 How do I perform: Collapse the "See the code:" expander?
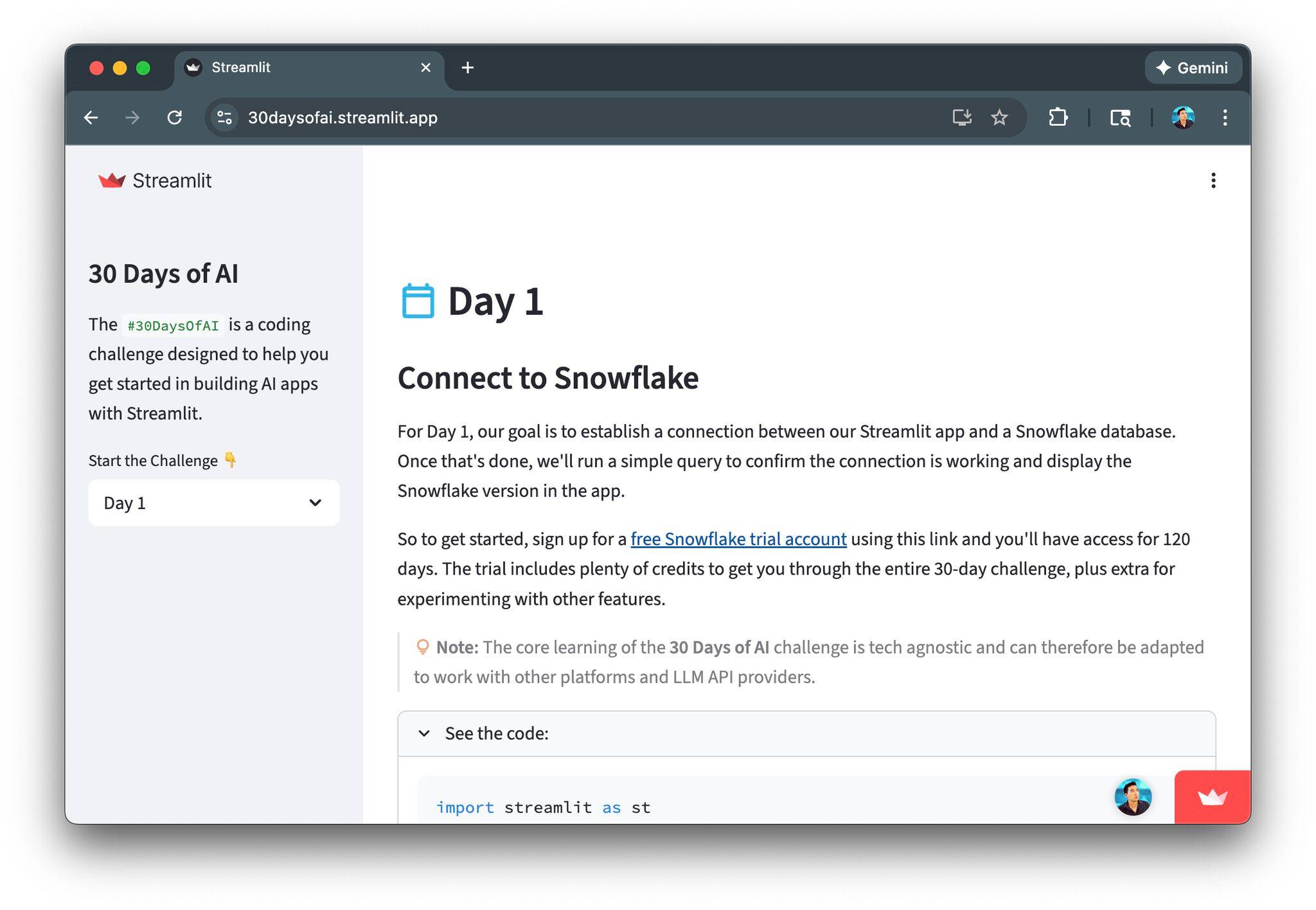pos(496,733)
